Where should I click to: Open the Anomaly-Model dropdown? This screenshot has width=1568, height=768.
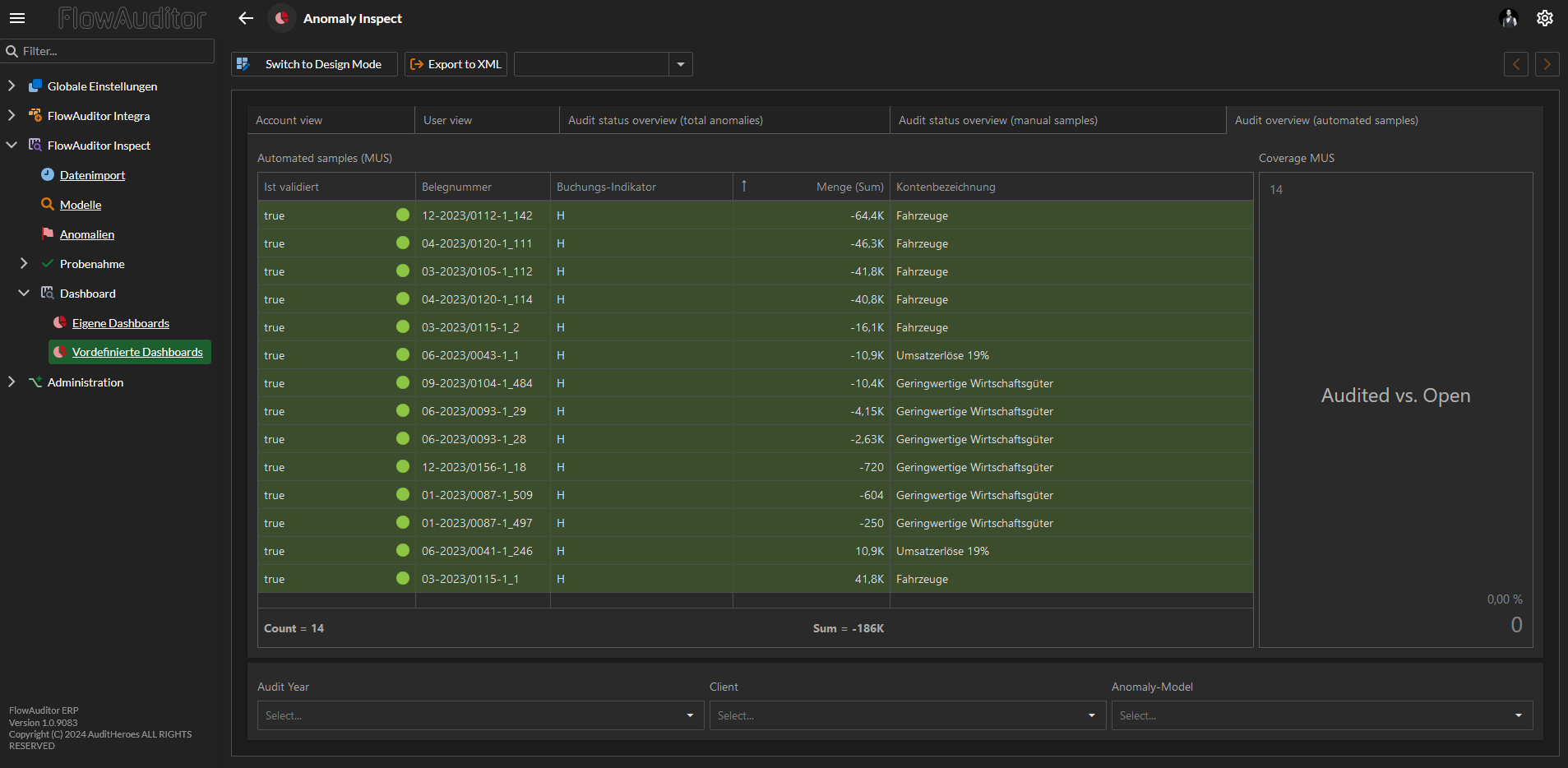pyautogui.click(x=1321, y=715)
